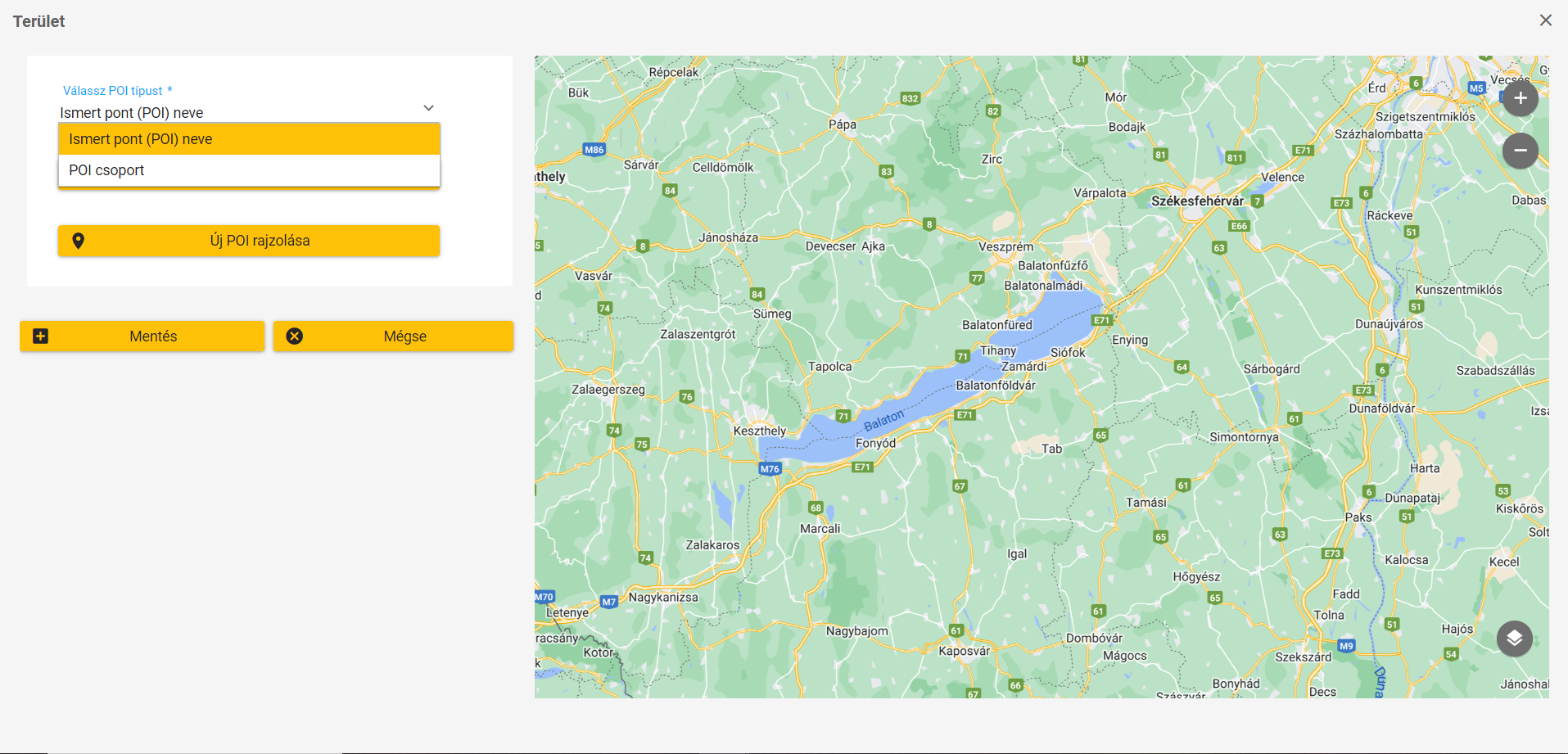Open the map layers switcher
The image size is (1568, 754).
[x=1514, y=639]
